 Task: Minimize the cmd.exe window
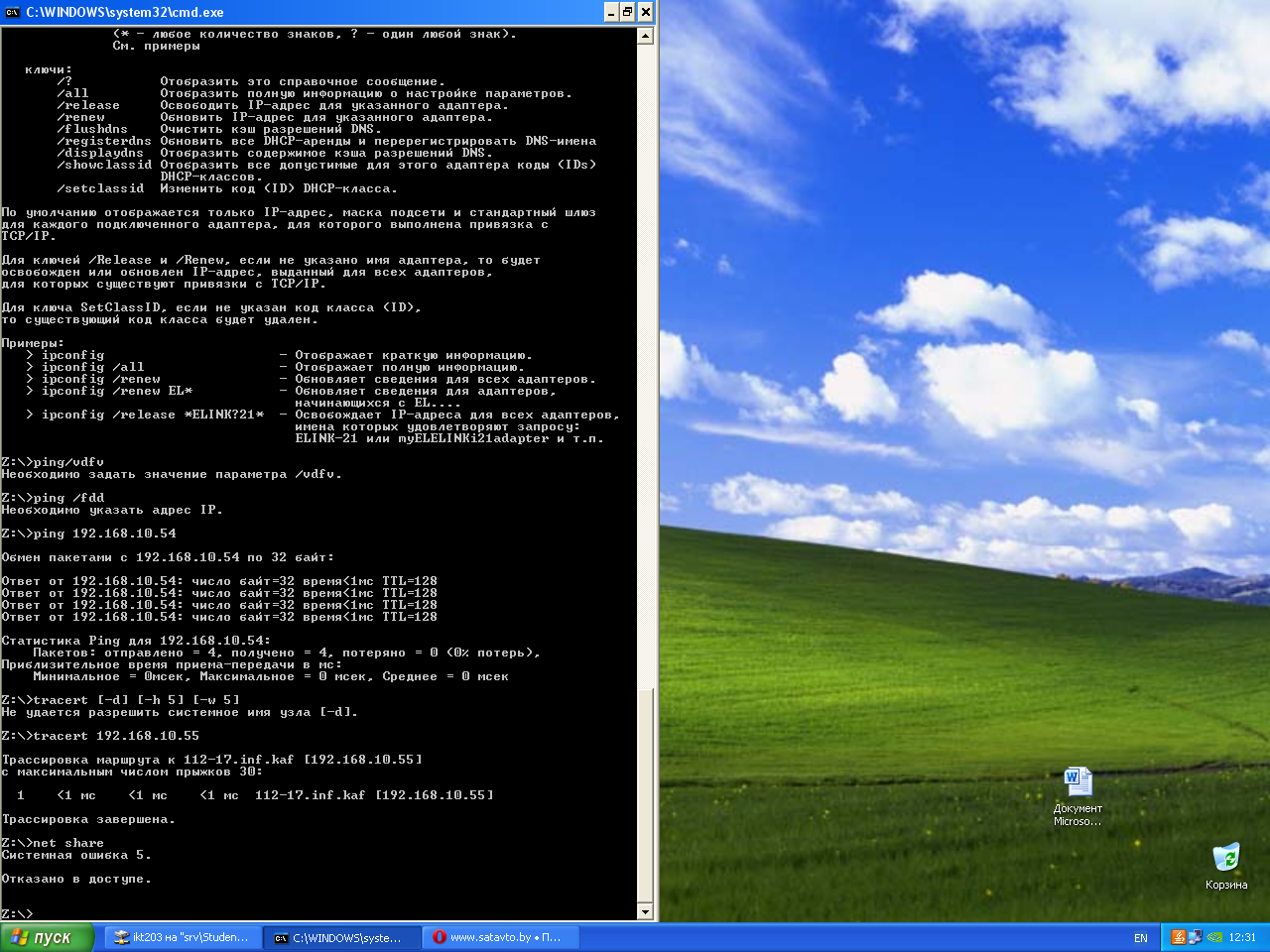[611, 12]
